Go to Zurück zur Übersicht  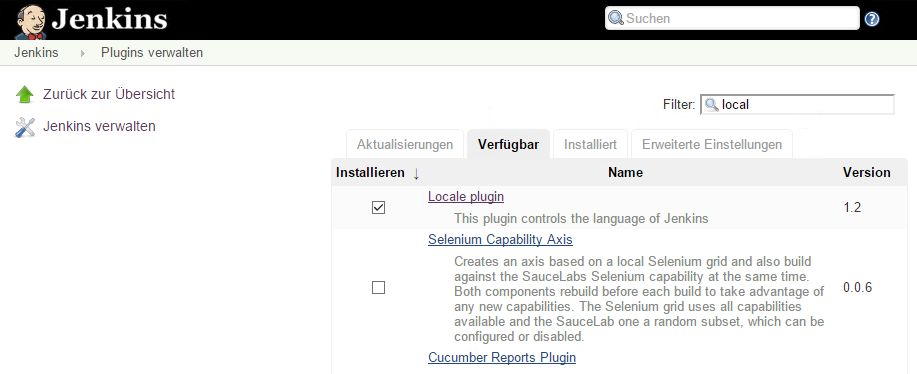109,94
